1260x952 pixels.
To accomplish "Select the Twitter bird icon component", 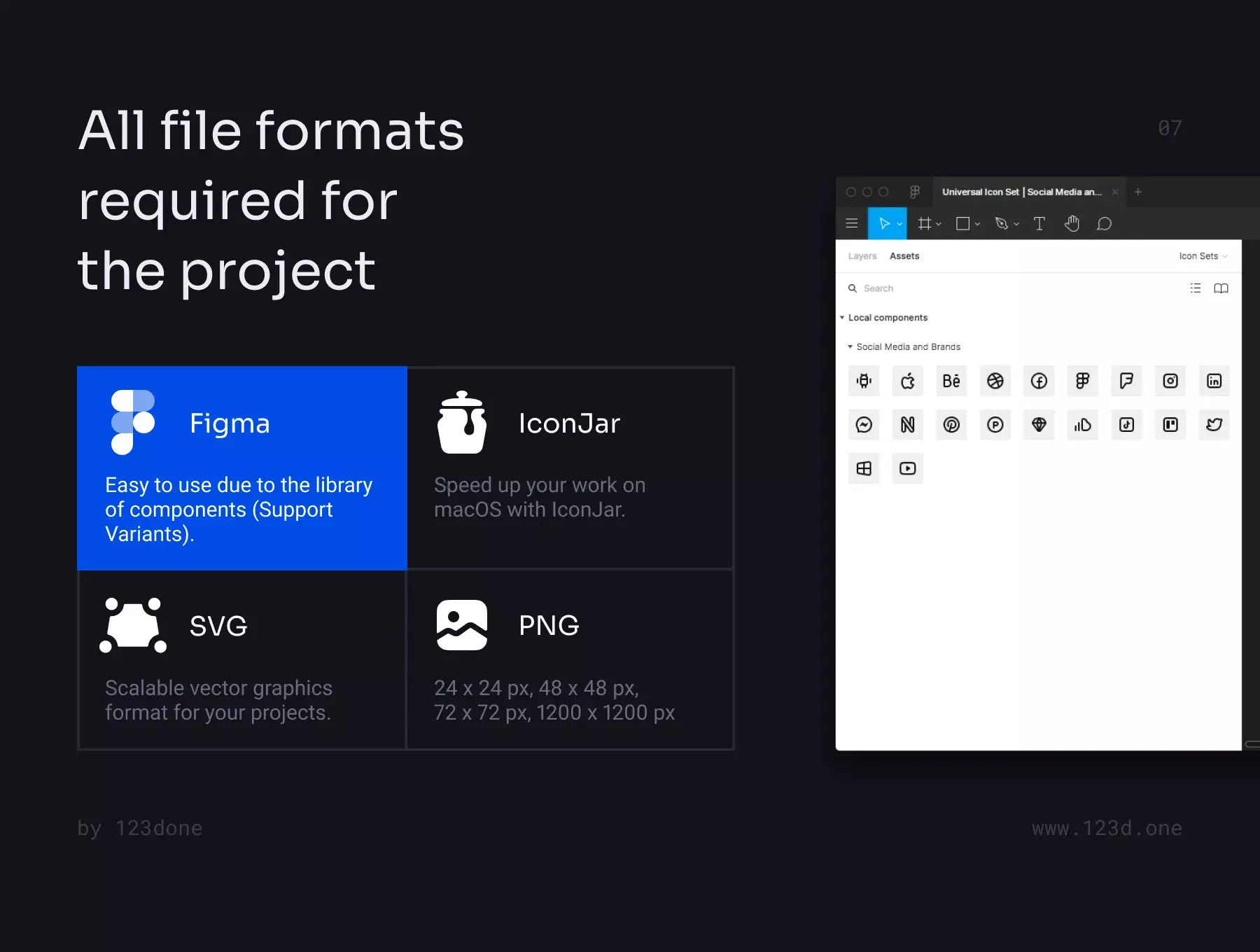I will [1214, 425].
